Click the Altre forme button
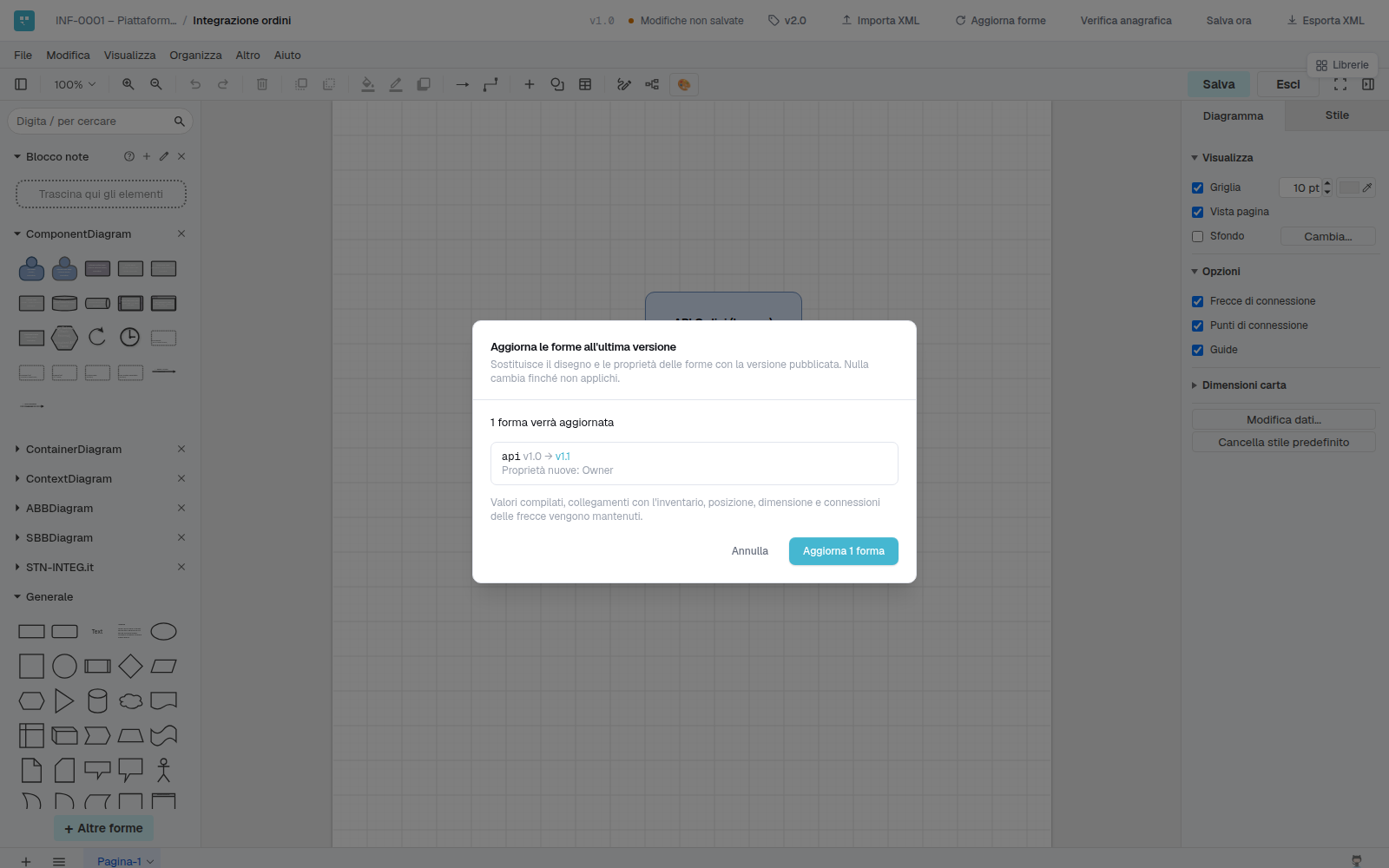 104,828
